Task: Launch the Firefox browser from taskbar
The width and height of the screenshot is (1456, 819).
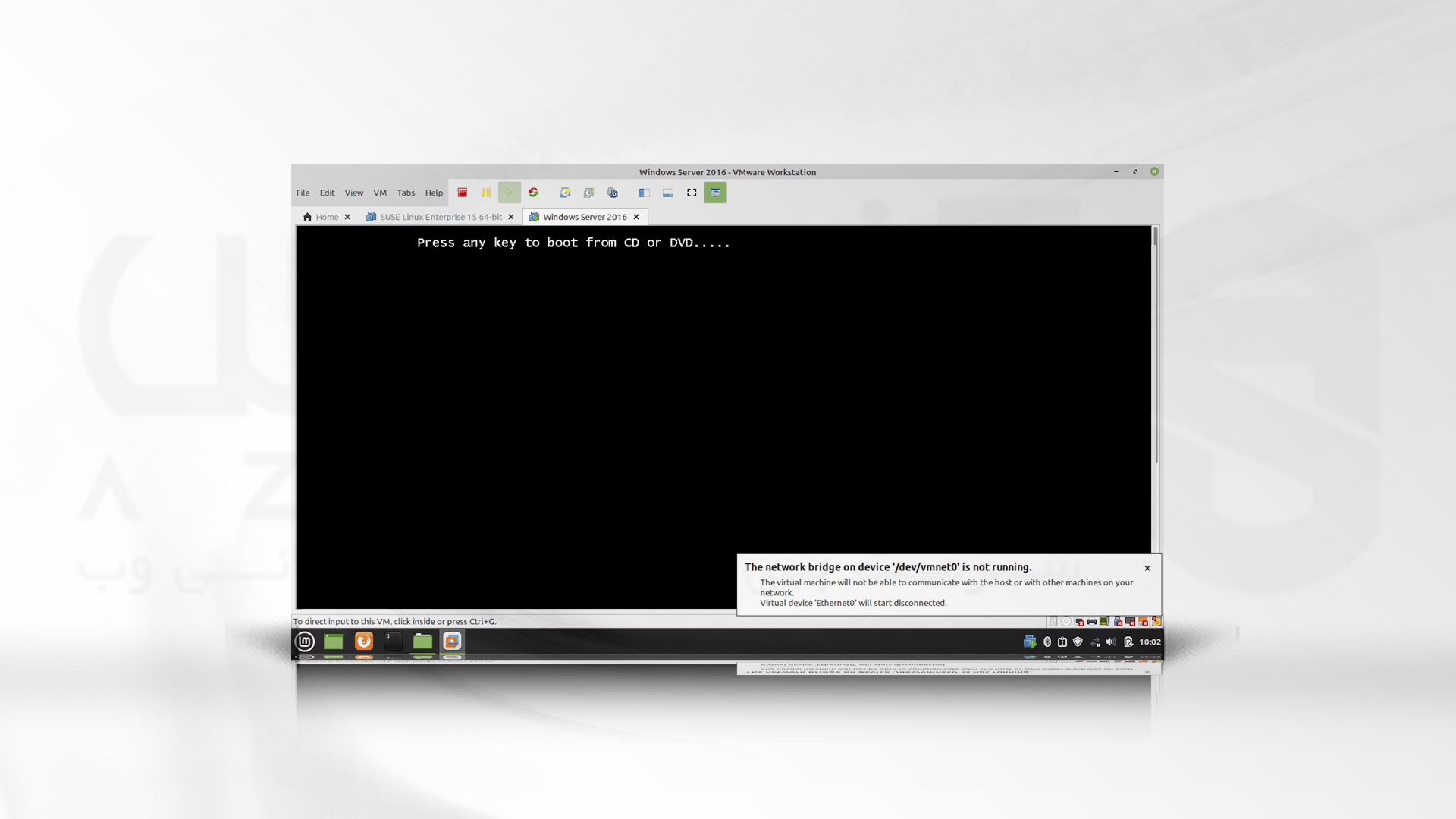Action: (x=364, y=642)
